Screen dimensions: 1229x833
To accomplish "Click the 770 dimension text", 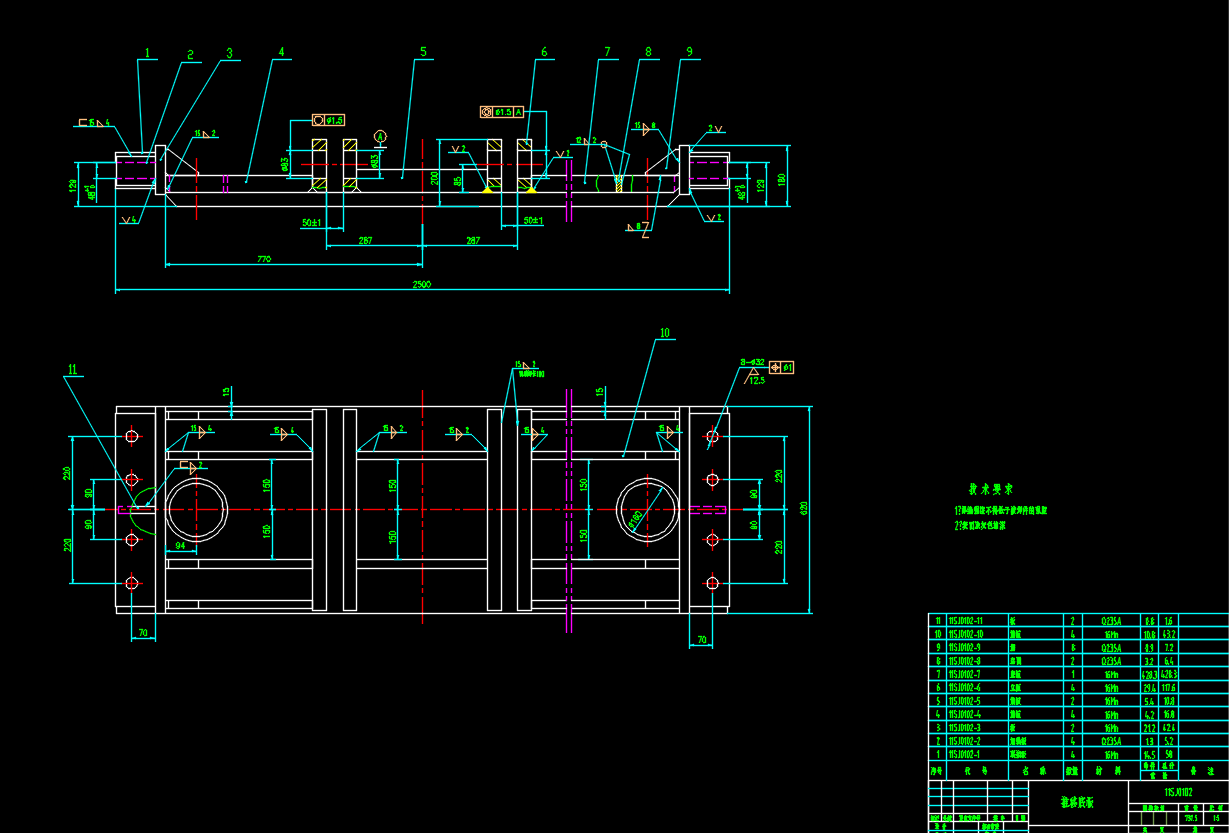I will click(264, 259).
